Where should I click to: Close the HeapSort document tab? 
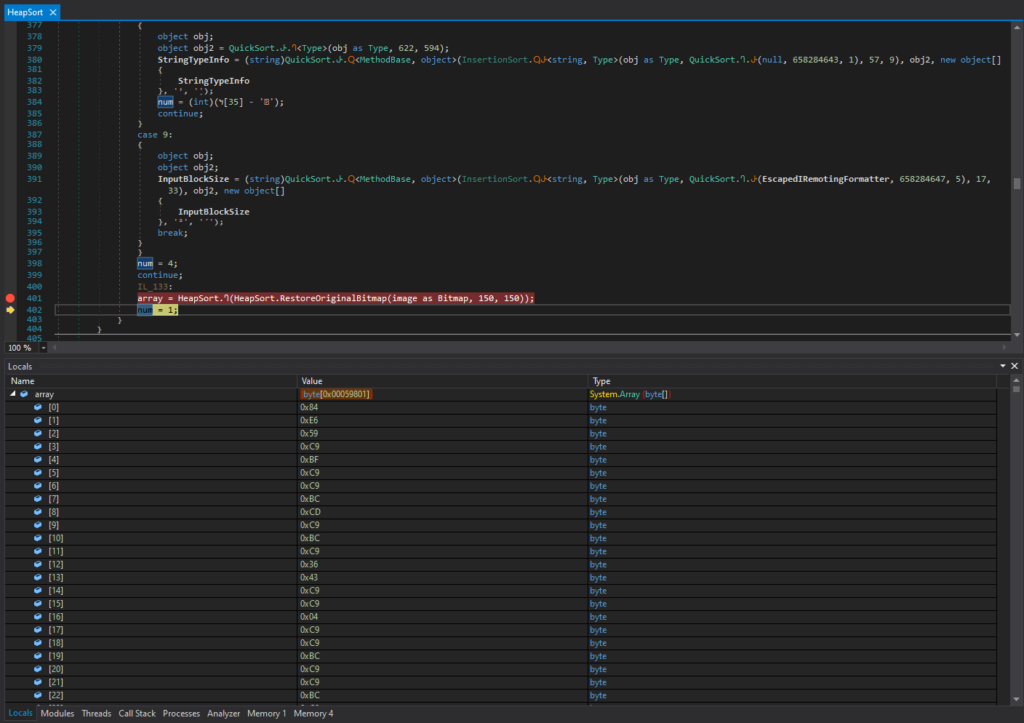[52, 12]
